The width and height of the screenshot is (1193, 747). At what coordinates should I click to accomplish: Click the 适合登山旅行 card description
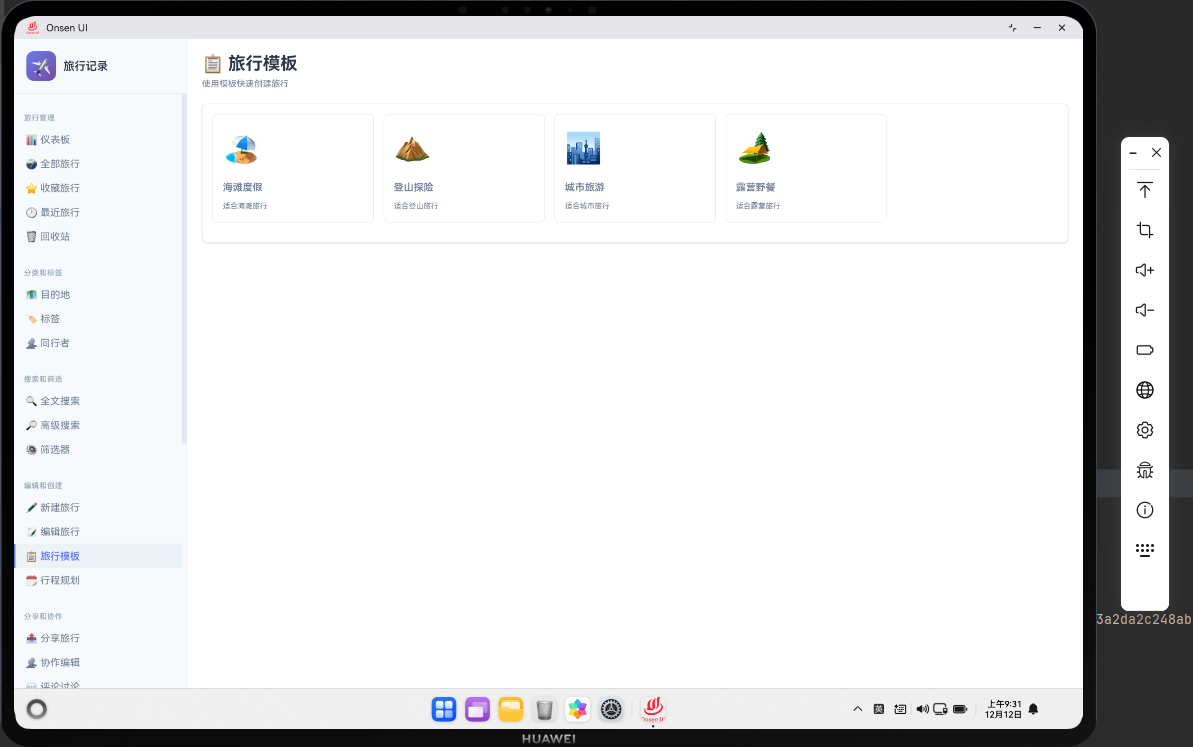pyautogui.click(x=415, y=206)
